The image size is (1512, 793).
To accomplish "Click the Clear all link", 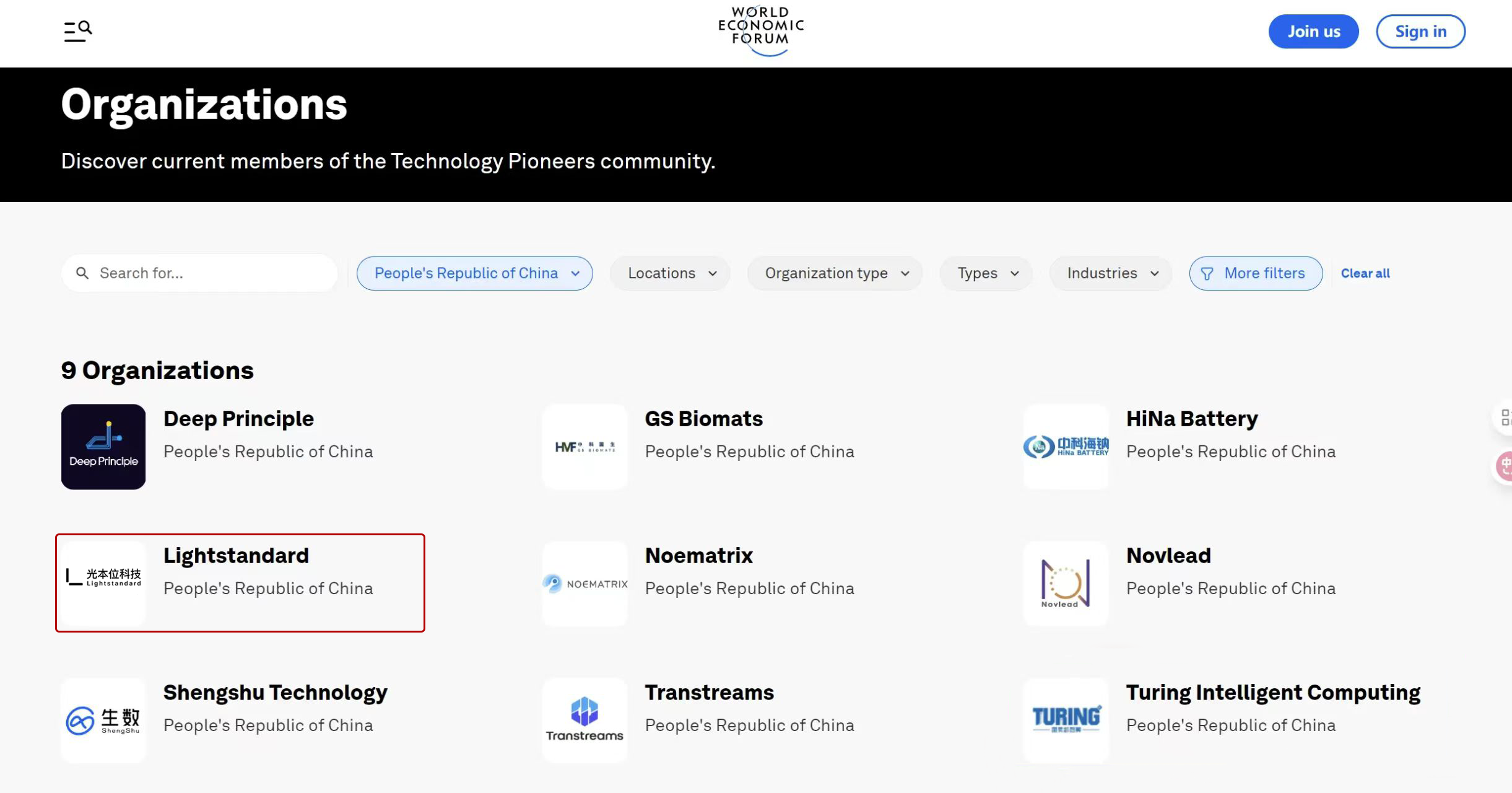I will click(1365, 273).
